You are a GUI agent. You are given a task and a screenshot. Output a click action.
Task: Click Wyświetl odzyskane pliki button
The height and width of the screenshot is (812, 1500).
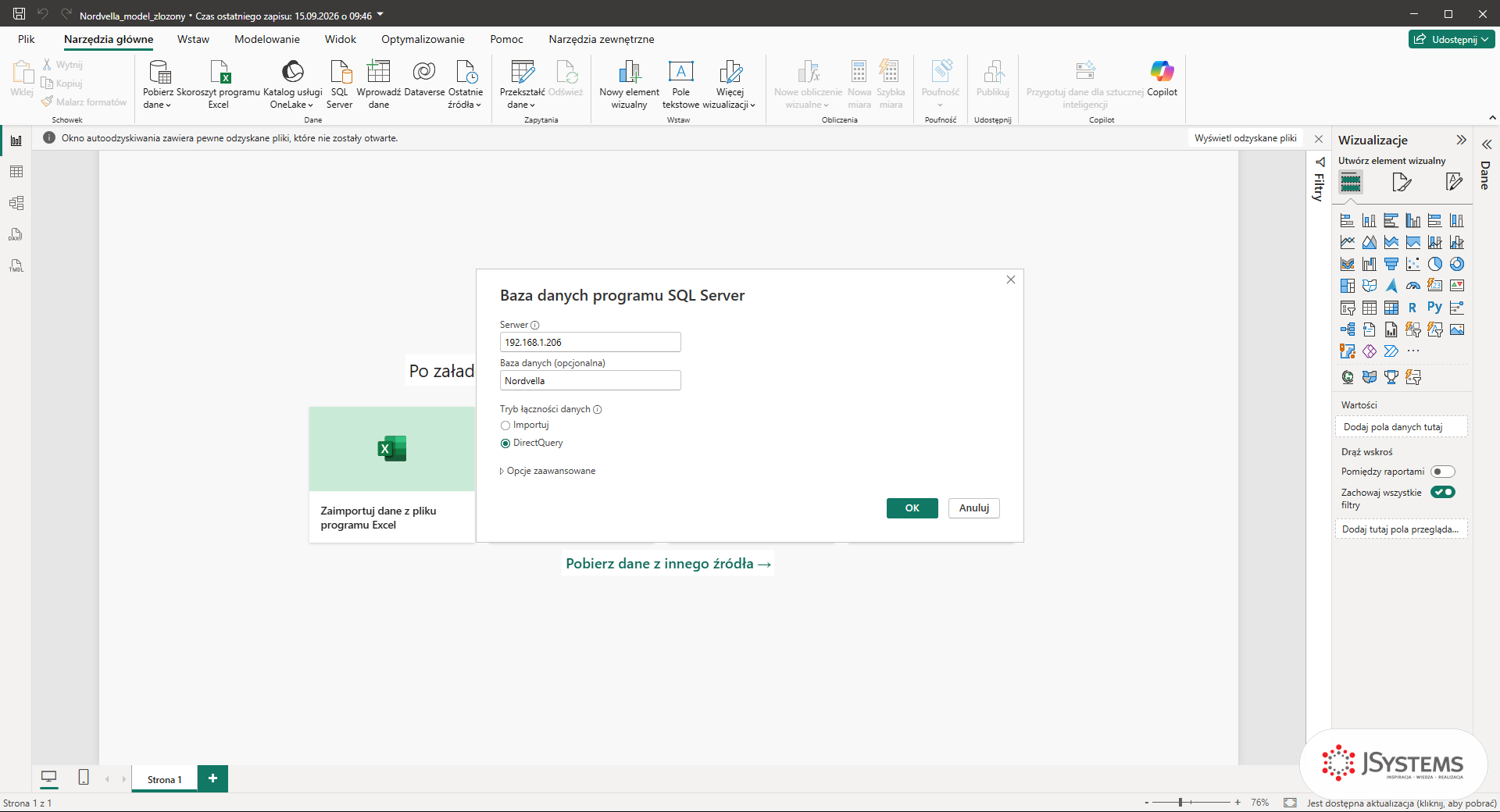point(1245,138)
